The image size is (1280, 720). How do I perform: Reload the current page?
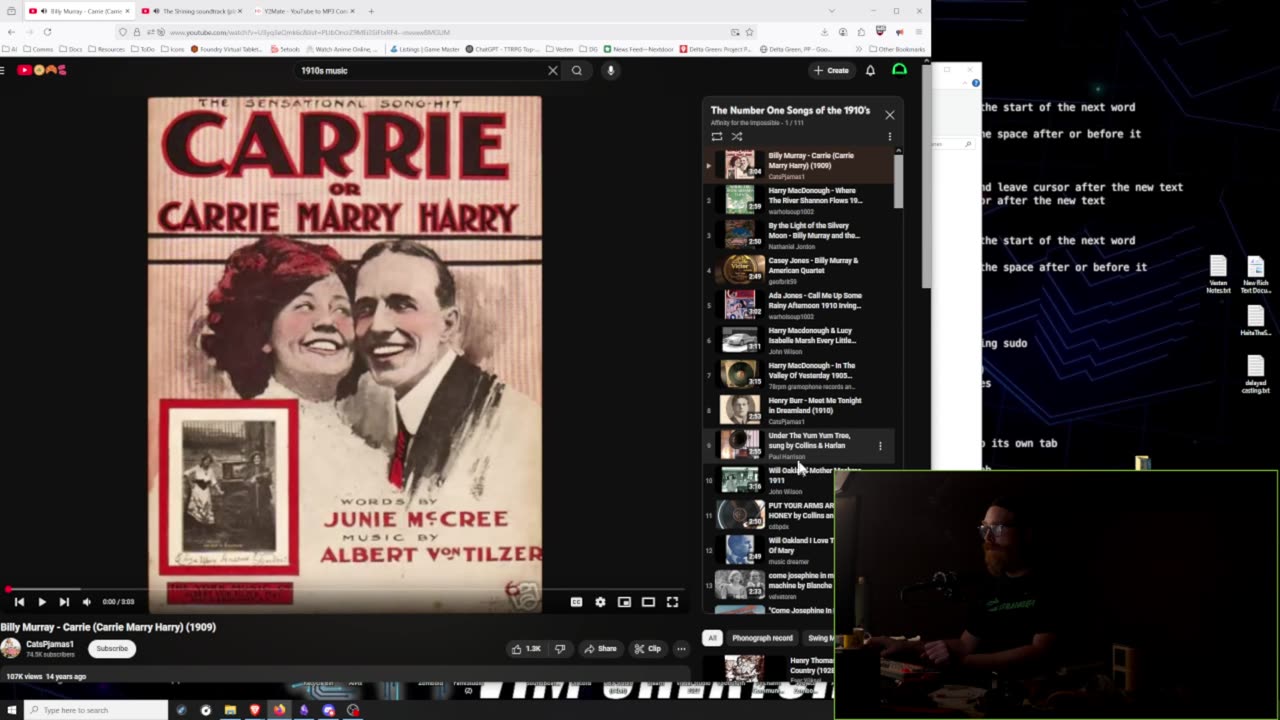coord(47,32)
